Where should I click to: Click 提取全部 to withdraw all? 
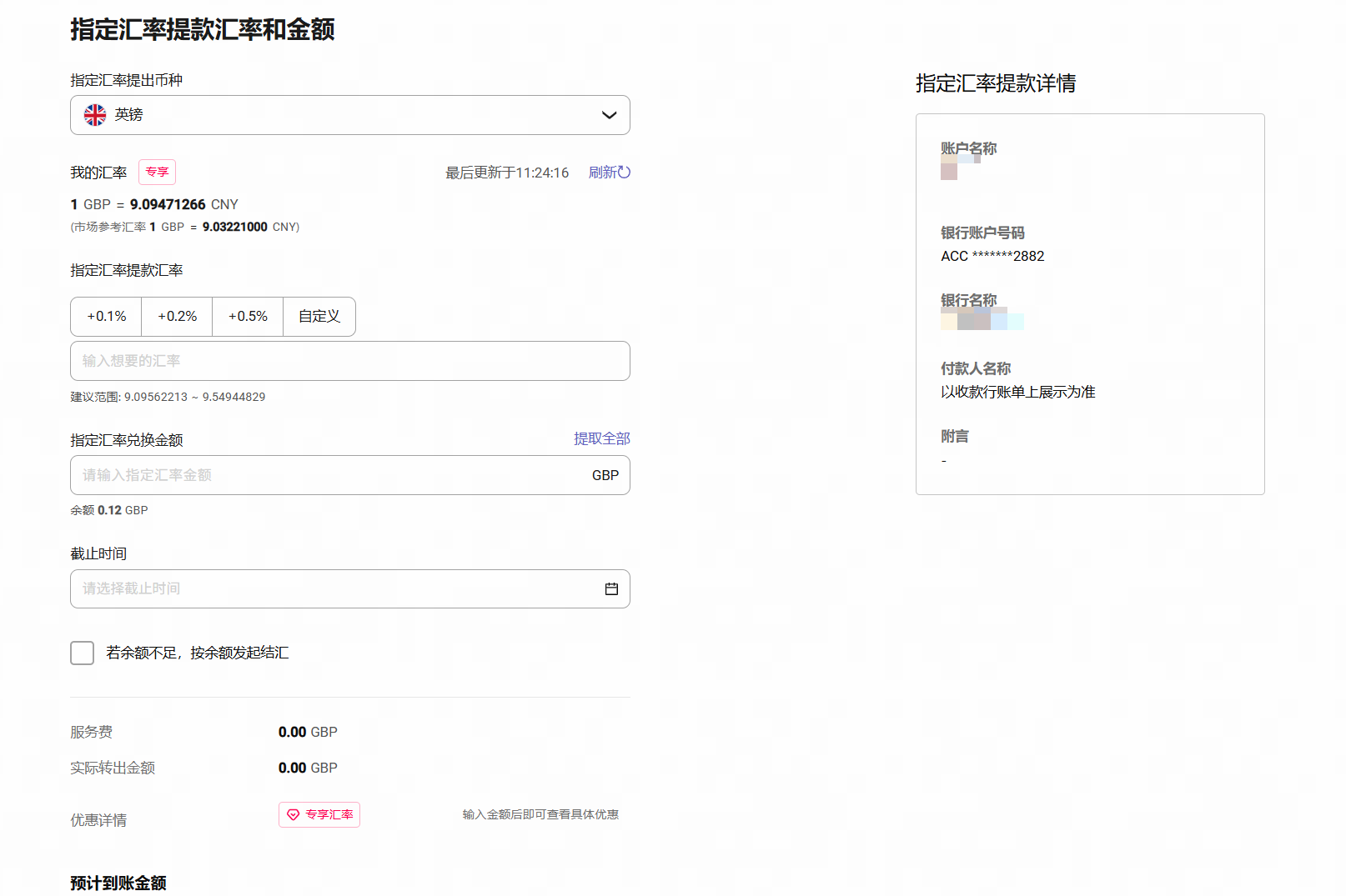[602, 438]
